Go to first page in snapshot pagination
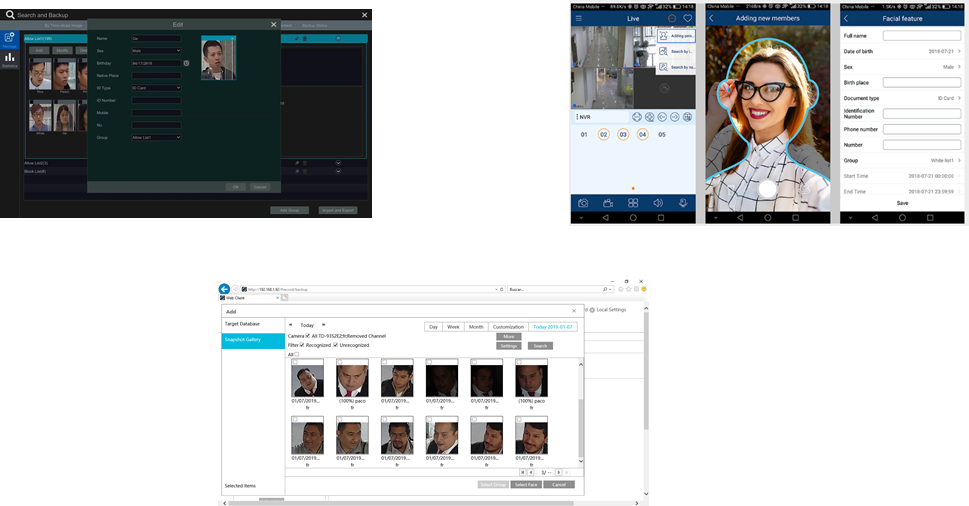 tap(522, 472)
